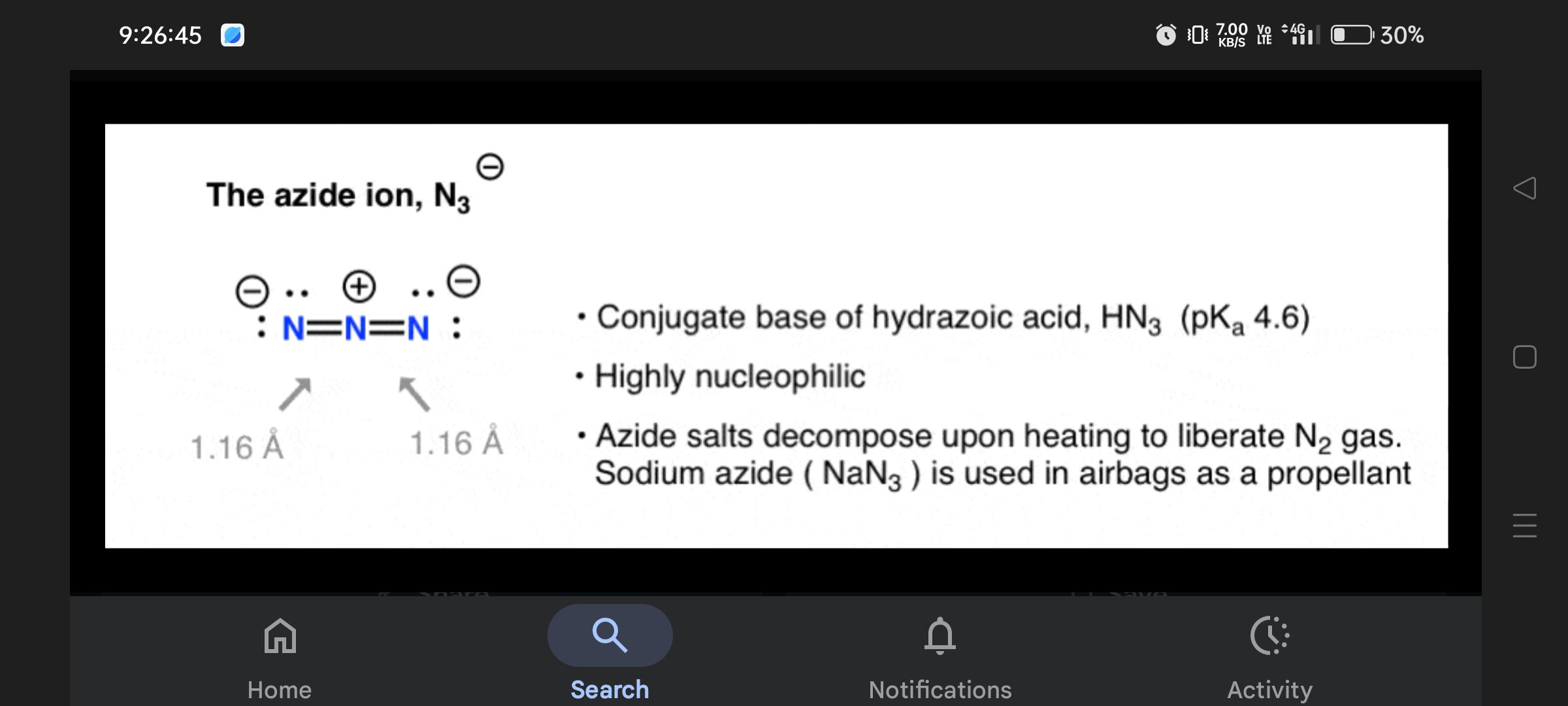This screenshot has width=1568, height=706.
Task: Tap the Android back triangle button
Action: coord(1524,188)
